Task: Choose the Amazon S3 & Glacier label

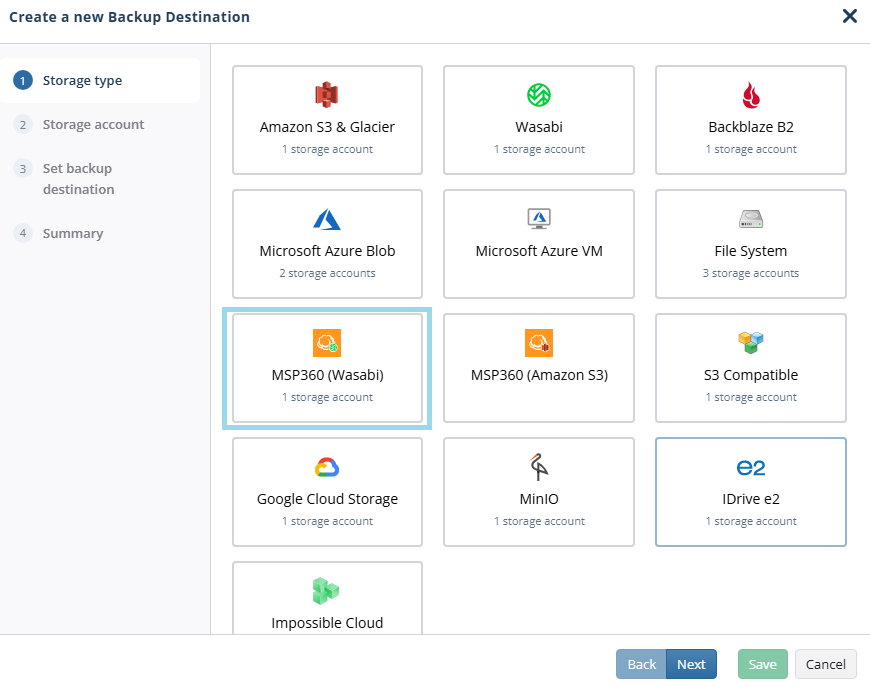Action: point(327,127)
